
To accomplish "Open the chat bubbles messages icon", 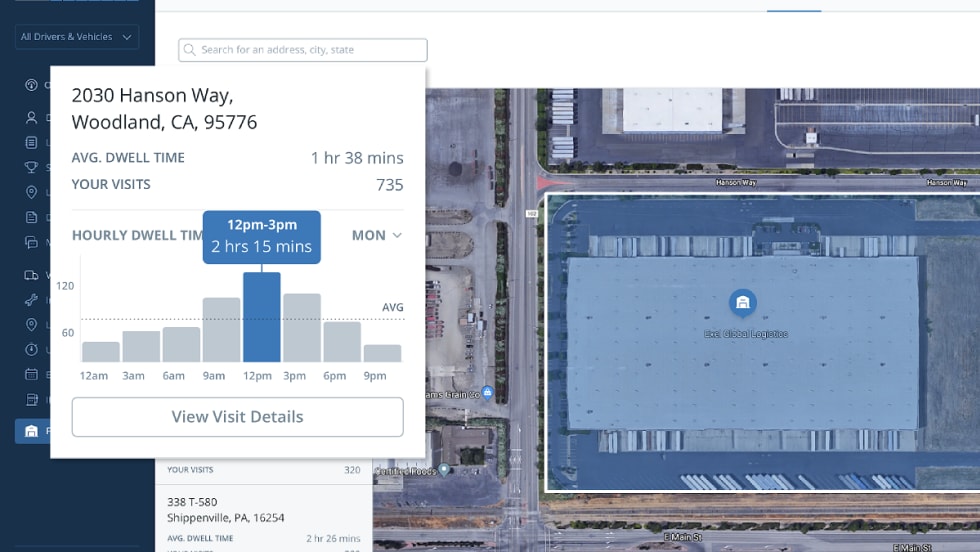I will (31, 242).
